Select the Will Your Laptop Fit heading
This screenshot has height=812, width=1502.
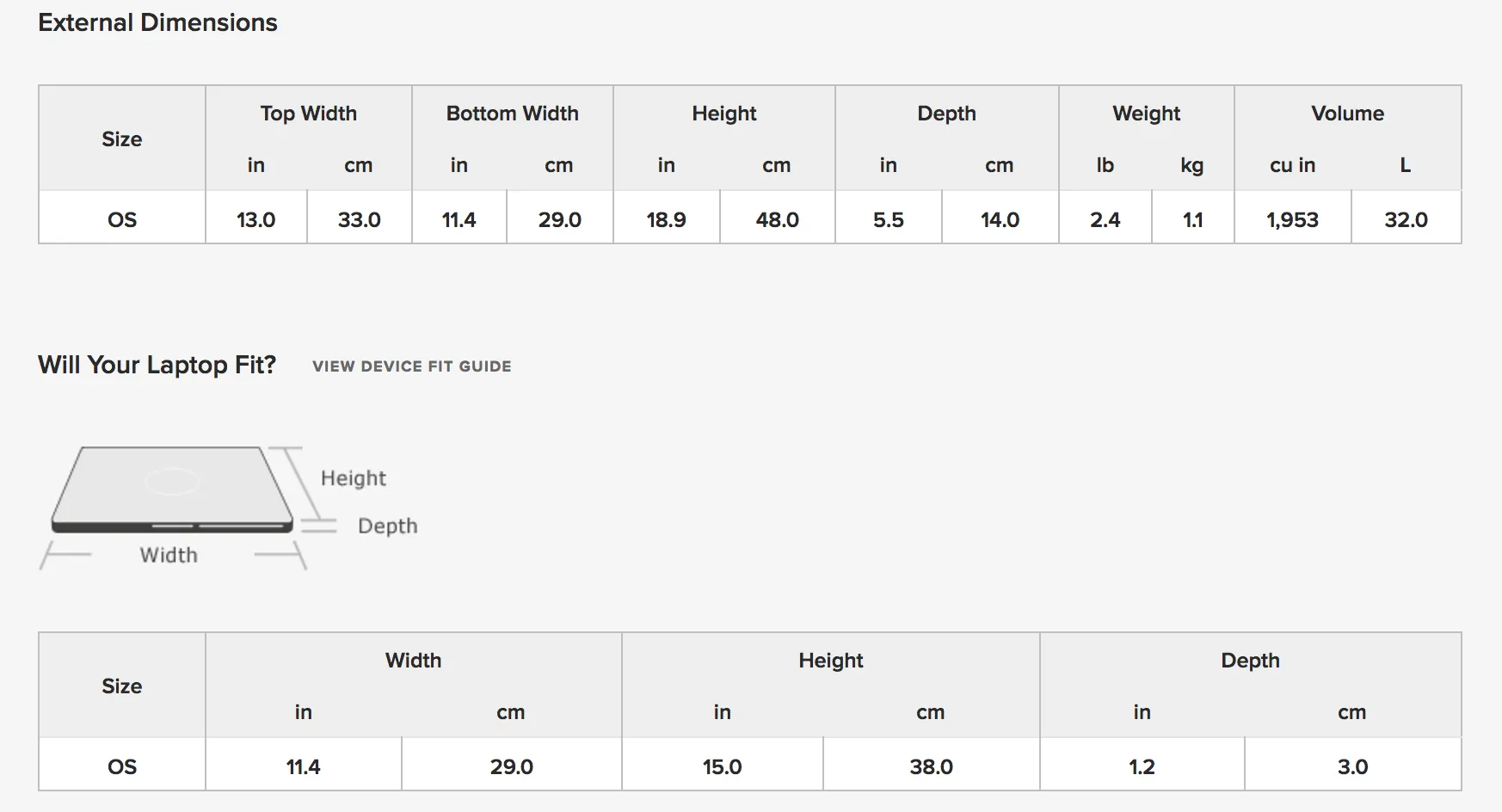[x=157, y=365]
